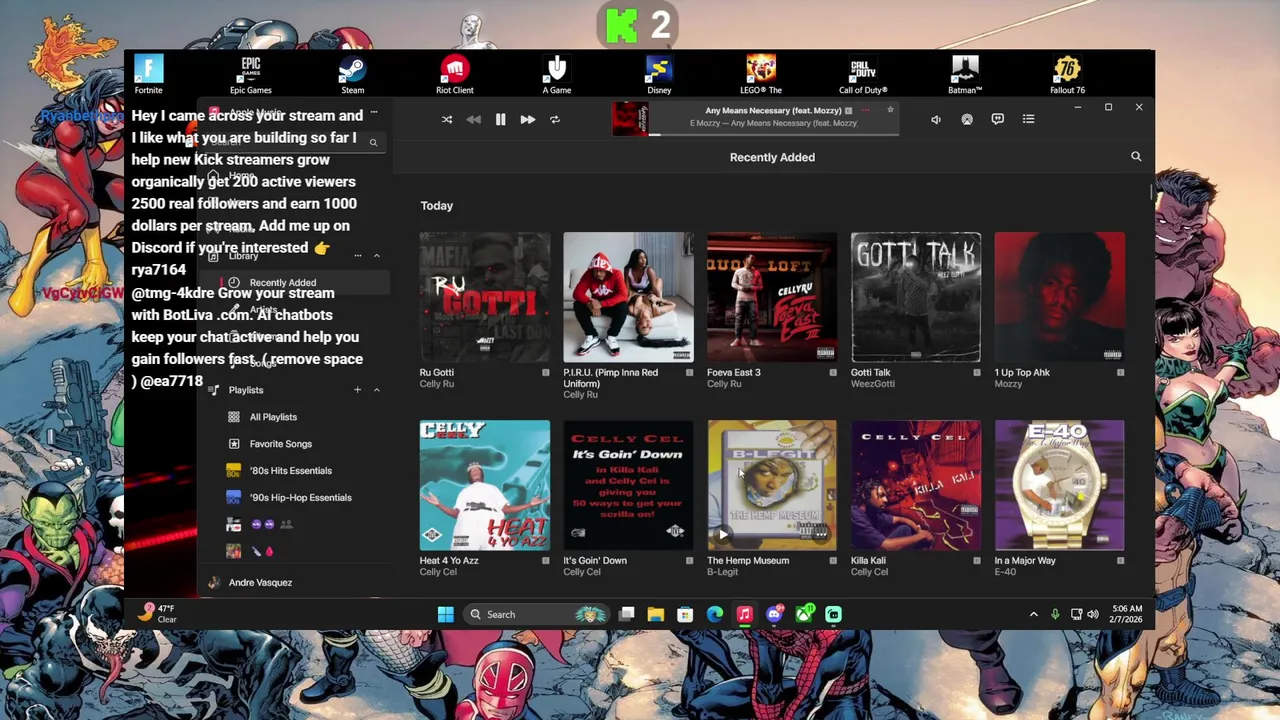The width and height of the screenshot is (1280, 720).
Task: Seek along the song progress bar
Action: coord(773,134)
